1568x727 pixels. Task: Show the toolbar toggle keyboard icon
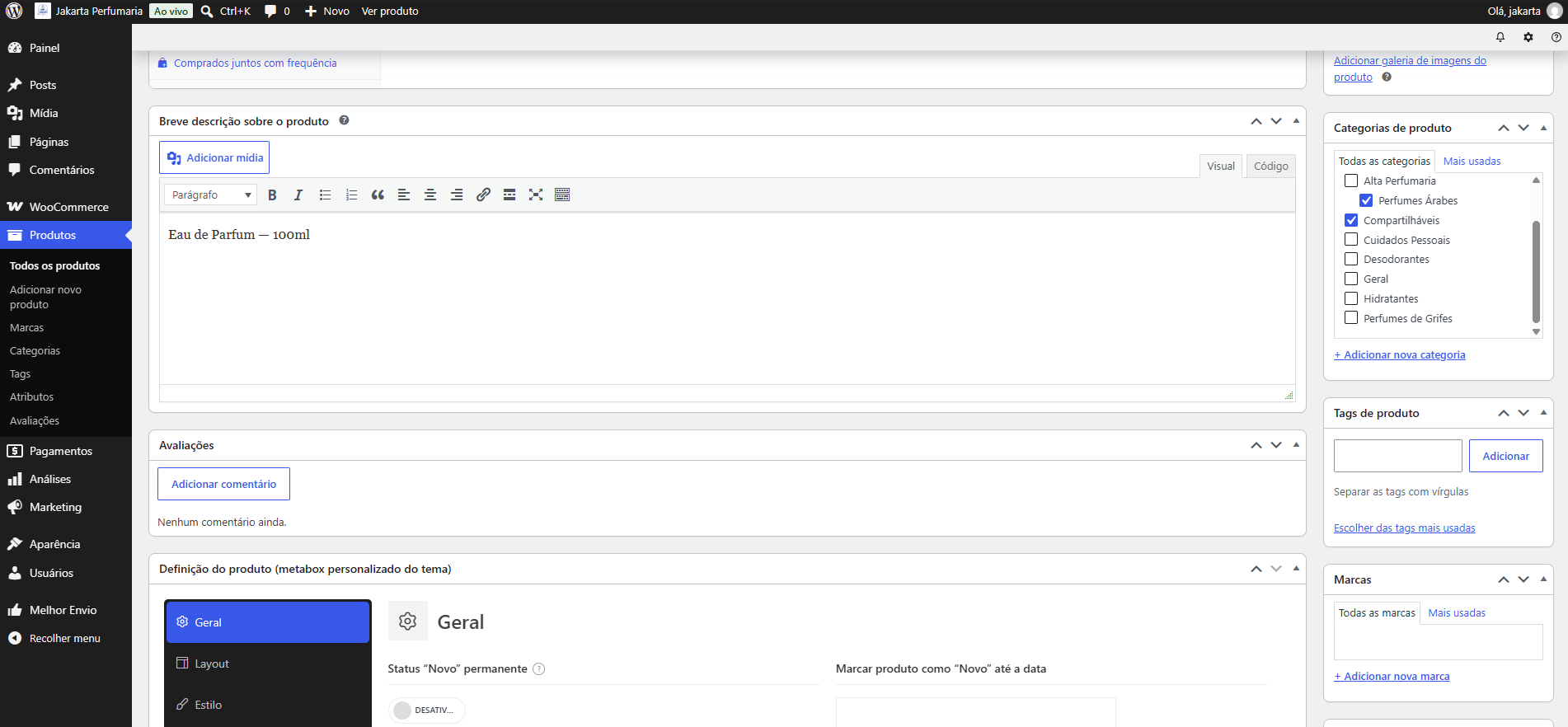(562, 195)
